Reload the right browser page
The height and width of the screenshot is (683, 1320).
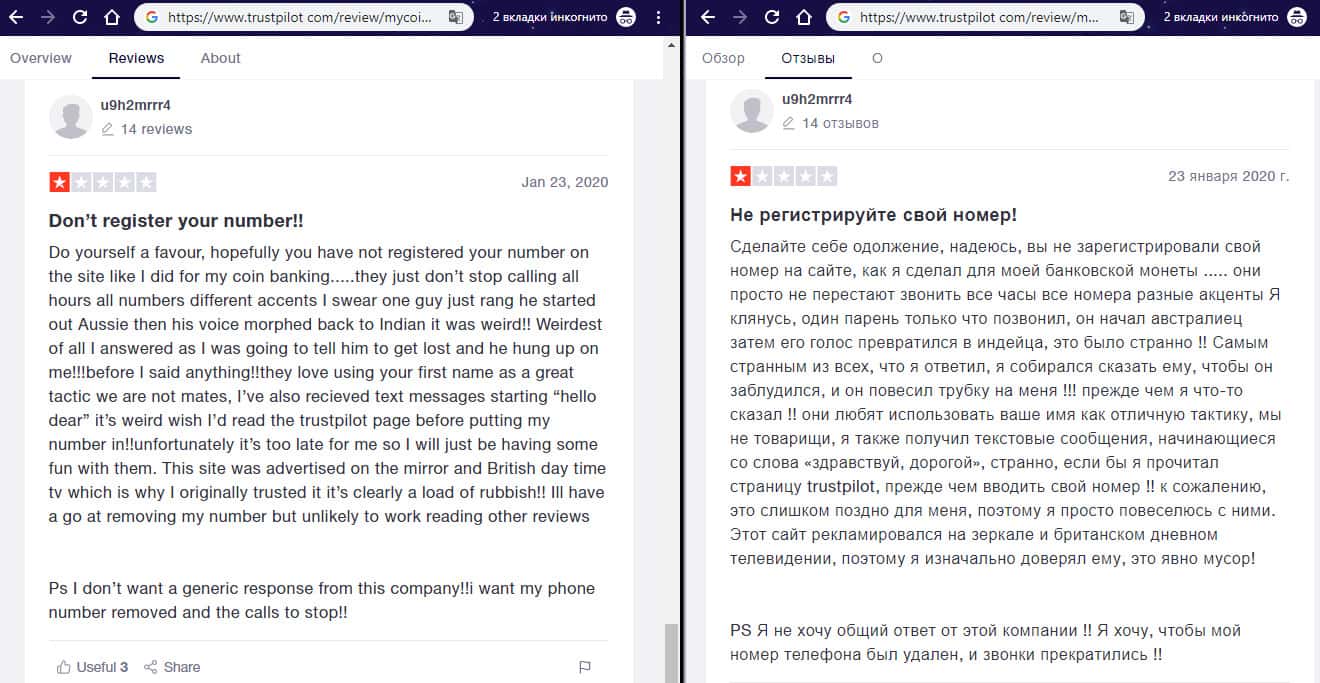point(770,17)
